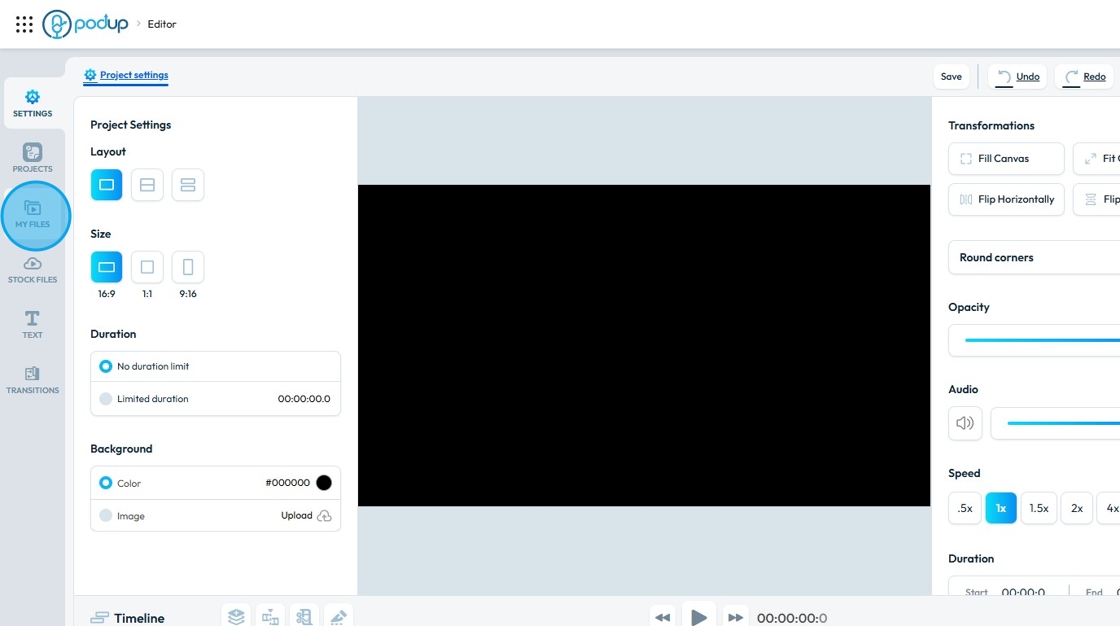Open the Transitions sidebar panel
This screenshot has width=1120, height=626.
coord(32,380)
